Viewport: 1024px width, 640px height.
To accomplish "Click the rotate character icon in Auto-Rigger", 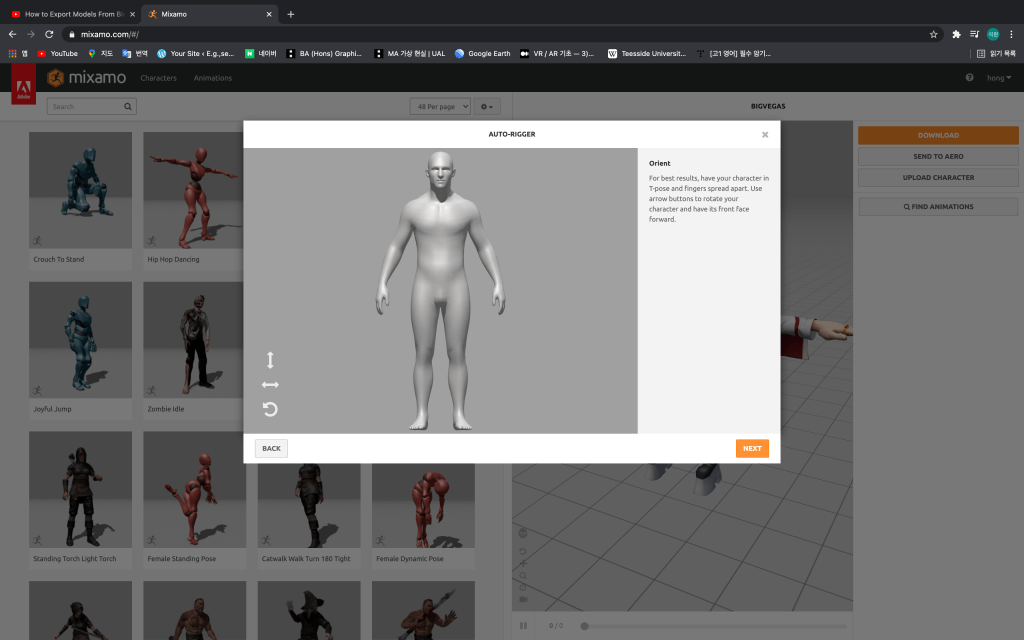I will click(270, 409).
